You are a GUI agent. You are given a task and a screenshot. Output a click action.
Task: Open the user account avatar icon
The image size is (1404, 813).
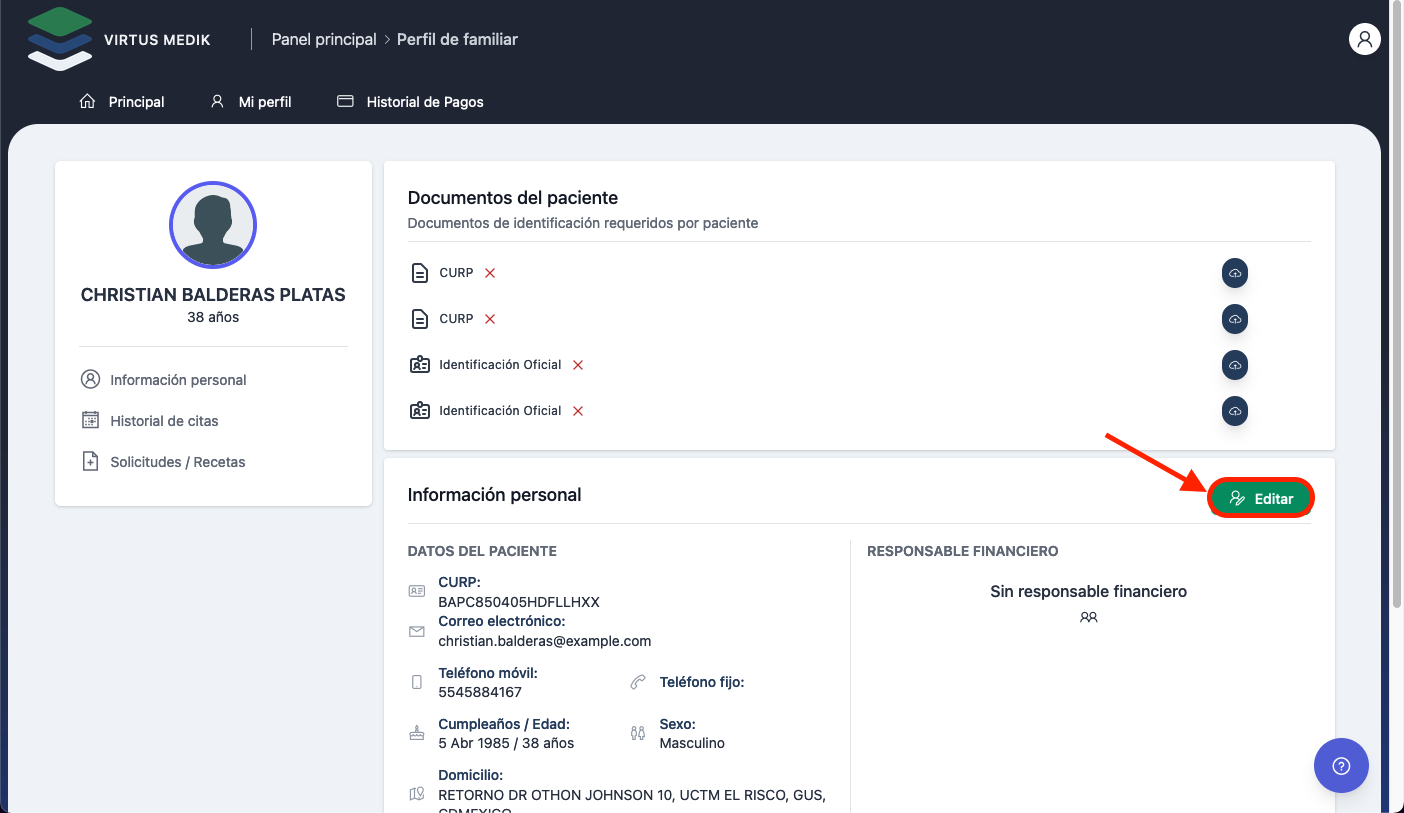(1364, 39)
